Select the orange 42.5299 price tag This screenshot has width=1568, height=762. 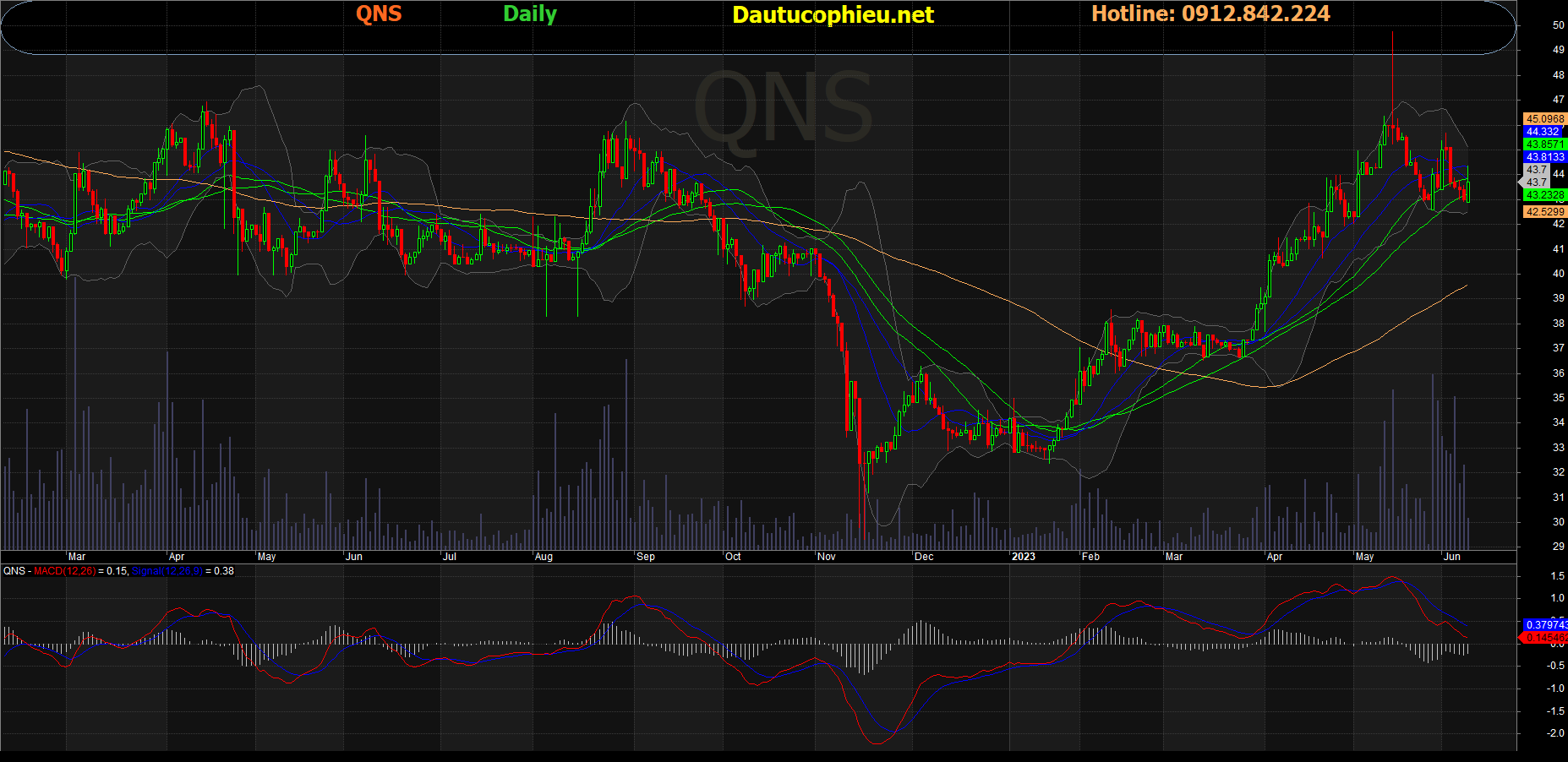point(1544,212)
